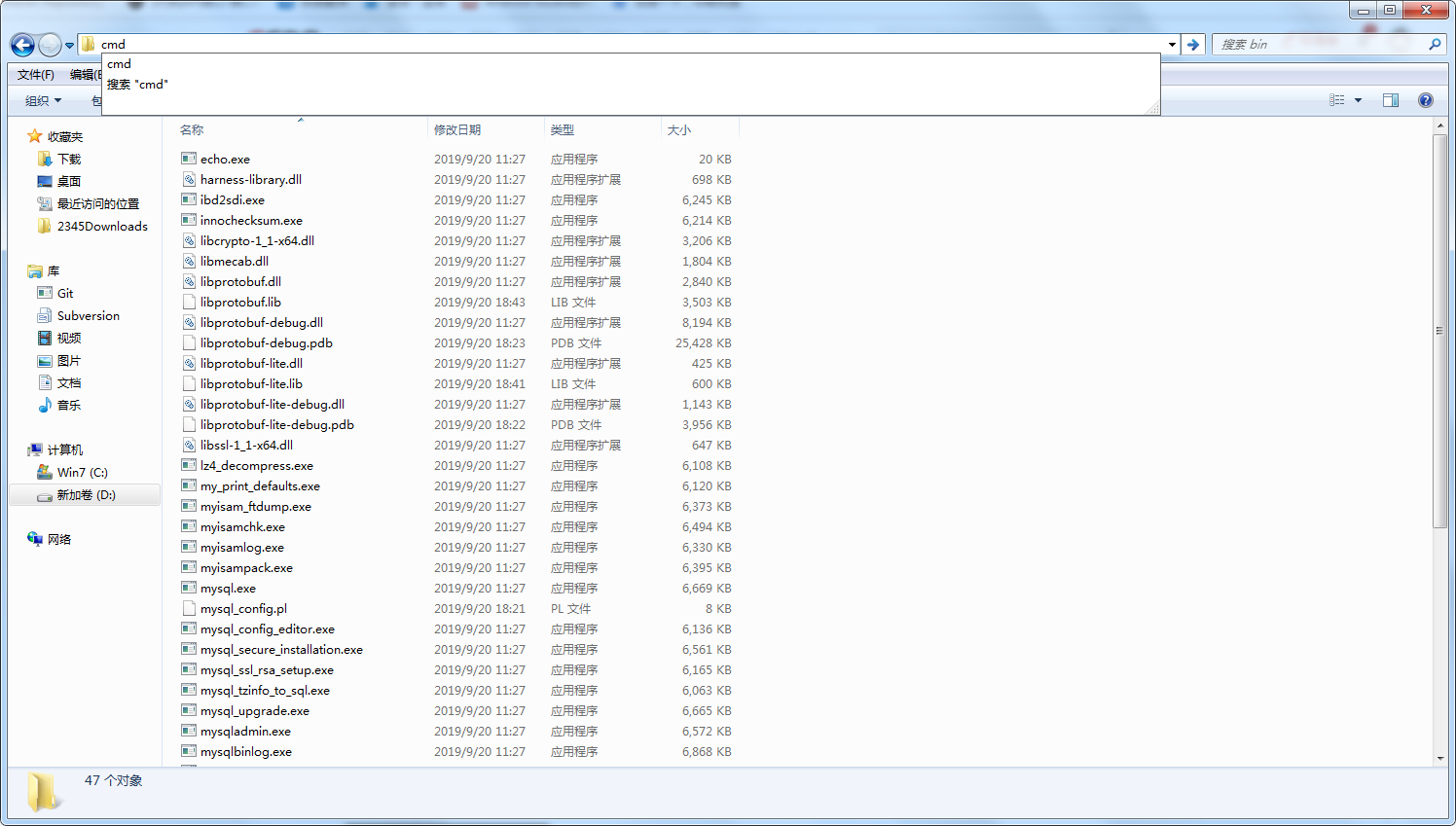Screen dimensions: 1456x826
Task: Open Help with the question mark icon
Action: pyautogui.click(x=1425, y=99)
